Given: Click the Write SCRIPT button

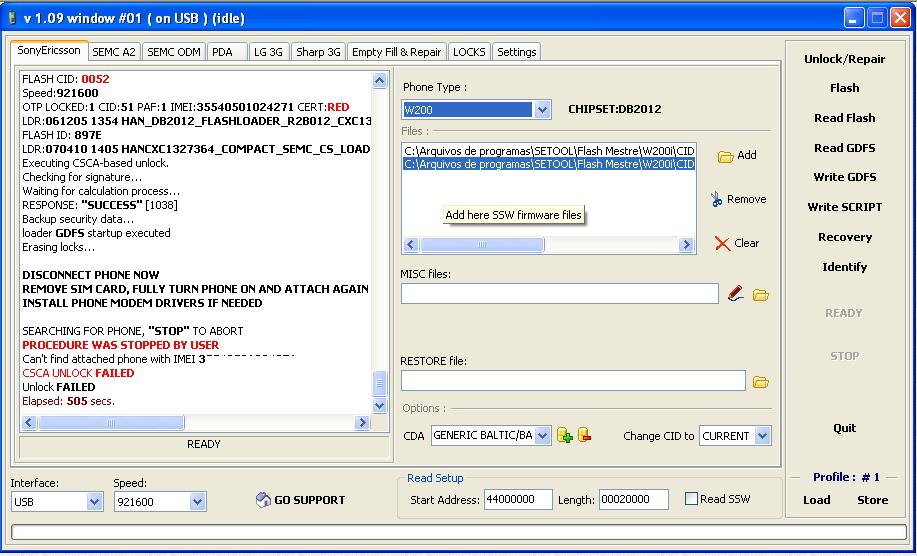Looking at the screenshot, I should (844, 207).
